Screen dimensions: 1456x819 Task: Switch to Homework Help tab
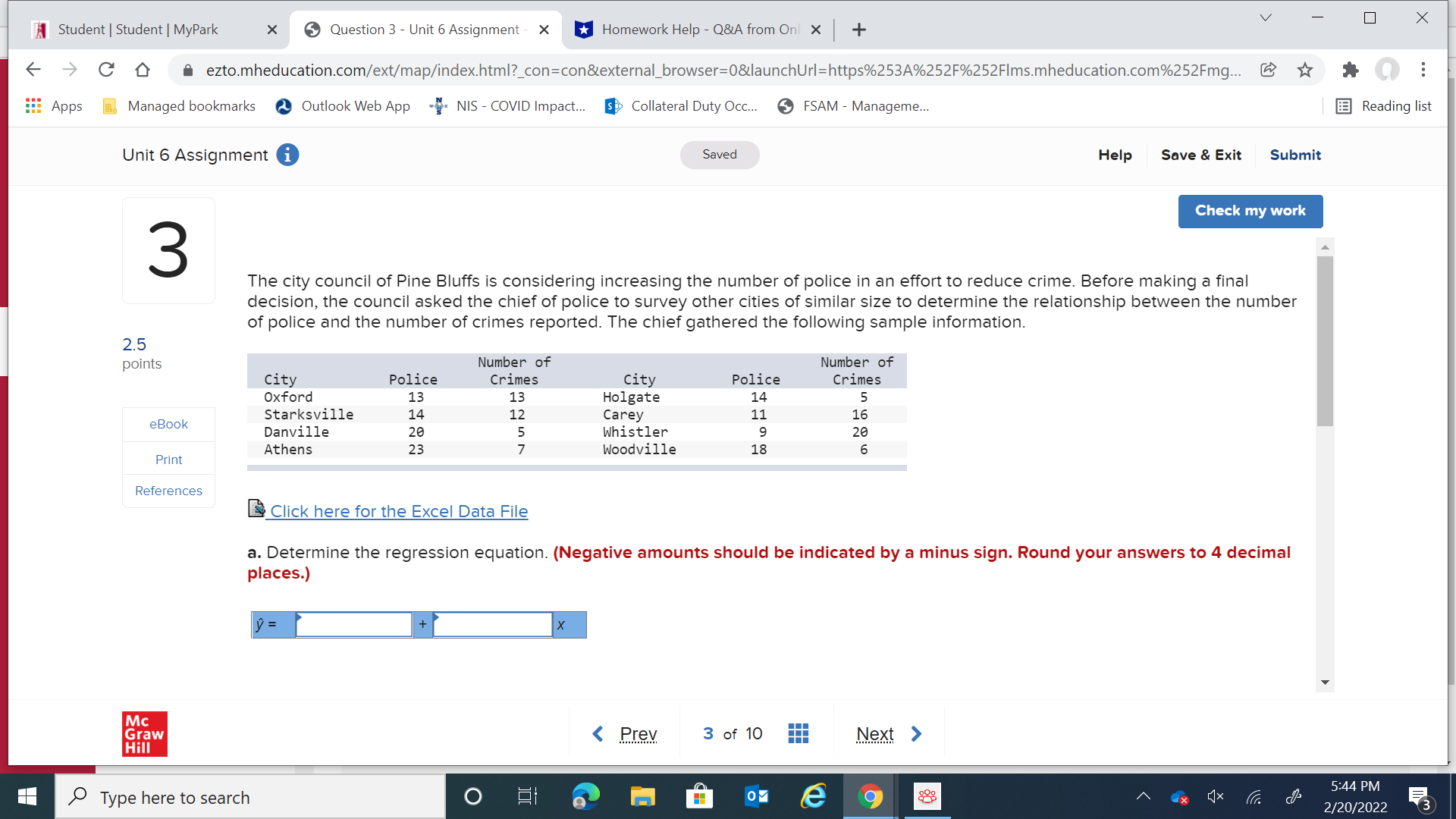click(698, 30)
